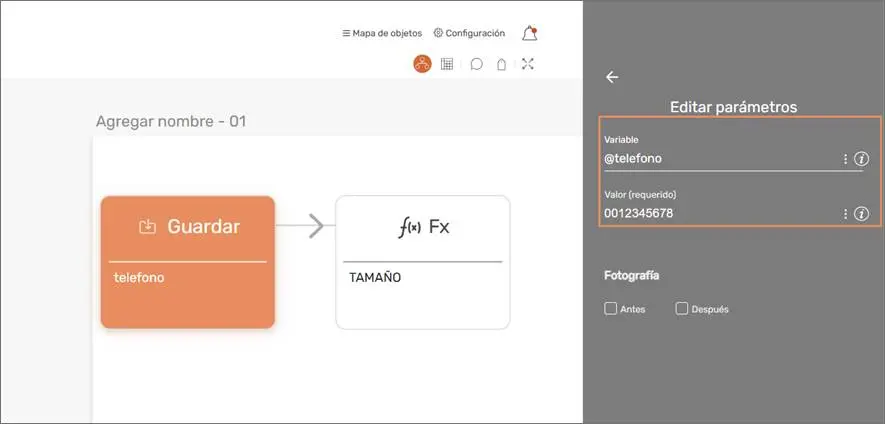885x424 pixels.
Task: Select the orange flow diagram view icon
Action: coord(422,64)
